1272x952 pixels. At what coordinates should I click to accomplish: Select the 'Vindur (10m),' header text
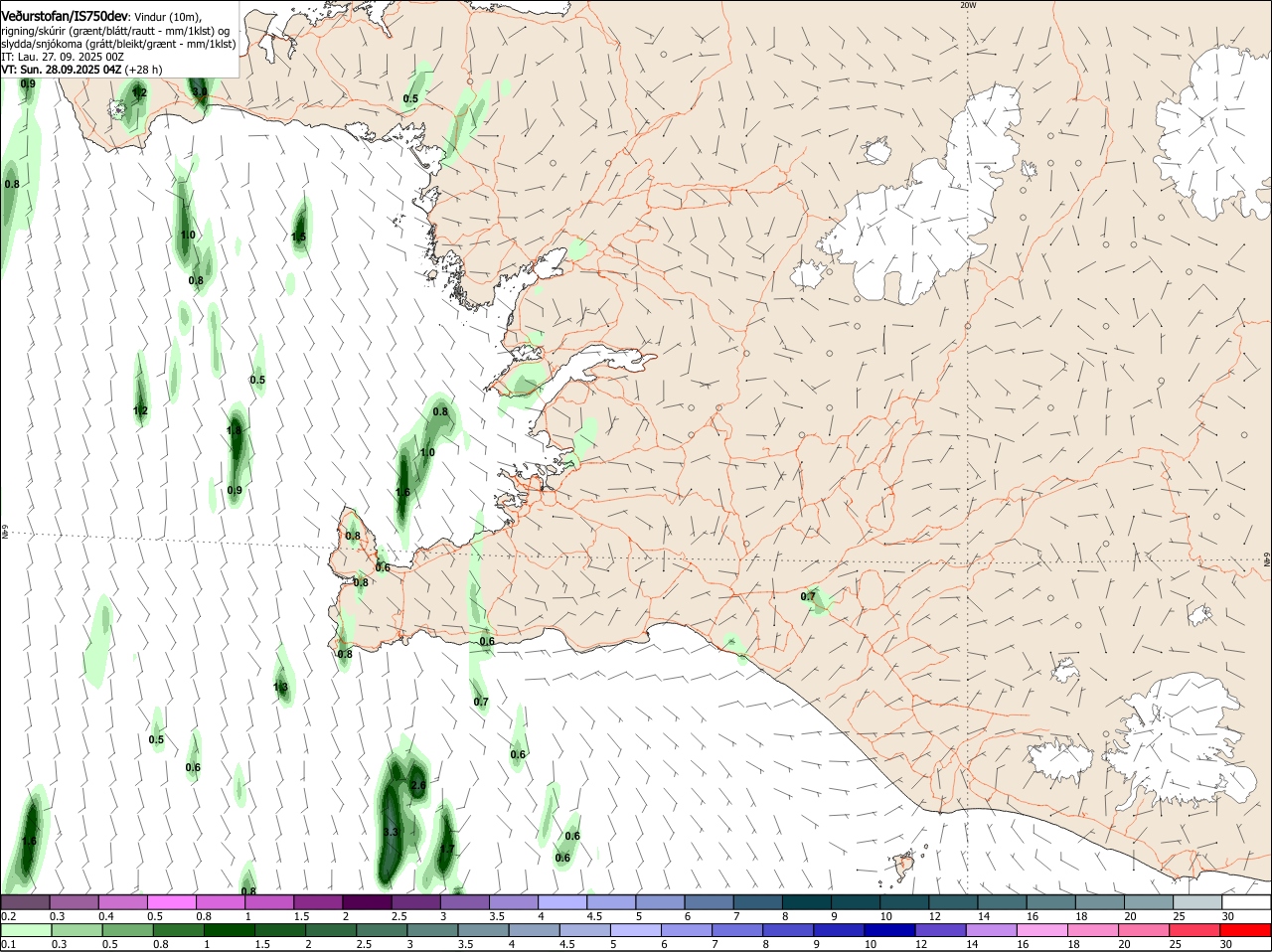(x=167, y=18)
